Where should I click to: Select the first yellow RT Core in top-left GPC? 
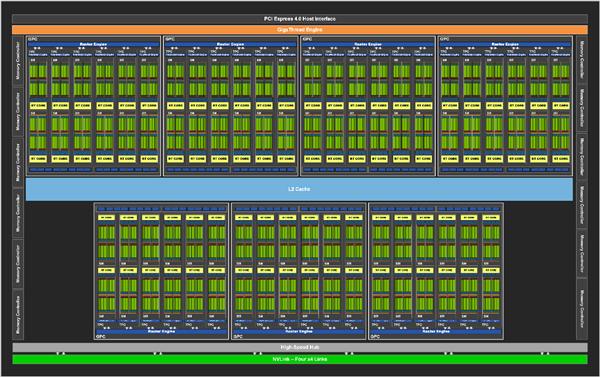38,105
